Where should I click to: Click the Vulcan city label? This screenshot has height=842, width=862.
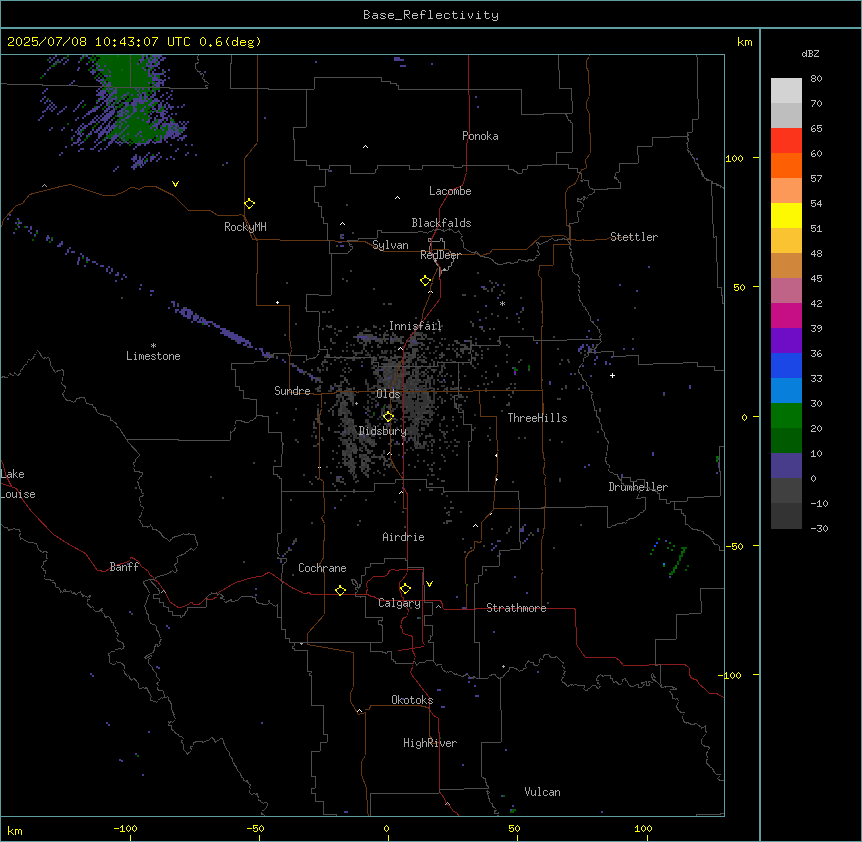542,792
